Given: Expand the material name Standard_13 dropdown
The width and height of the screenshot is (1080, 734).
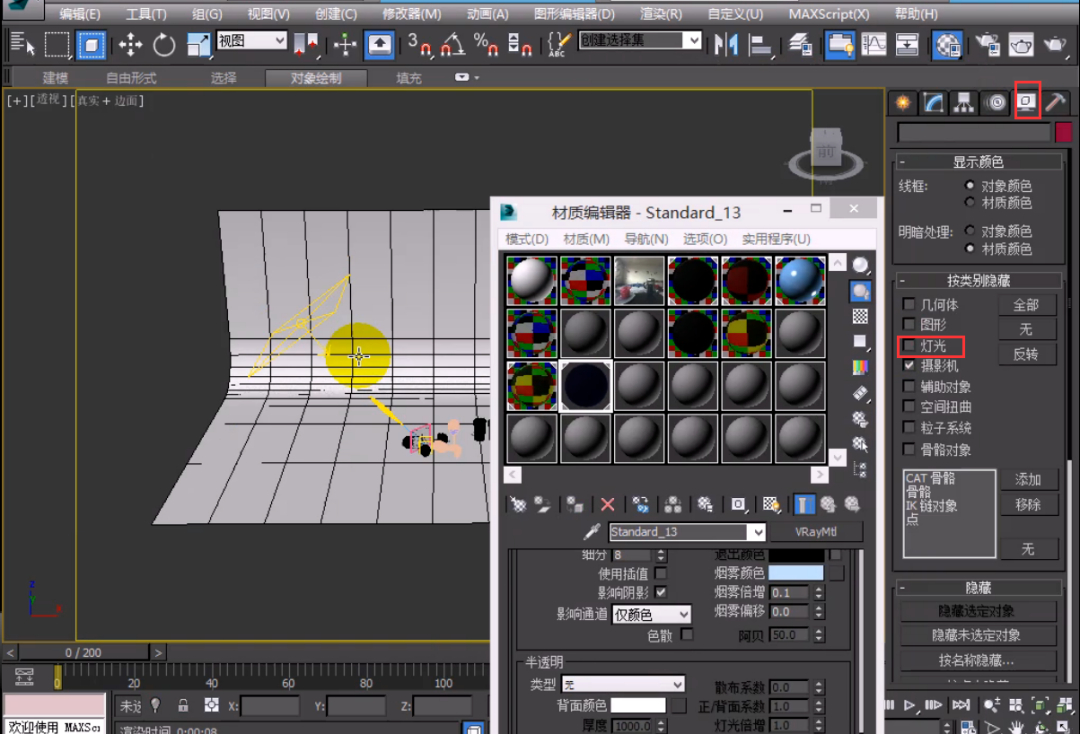Looking at the screenshot, I should click(758, 532).
